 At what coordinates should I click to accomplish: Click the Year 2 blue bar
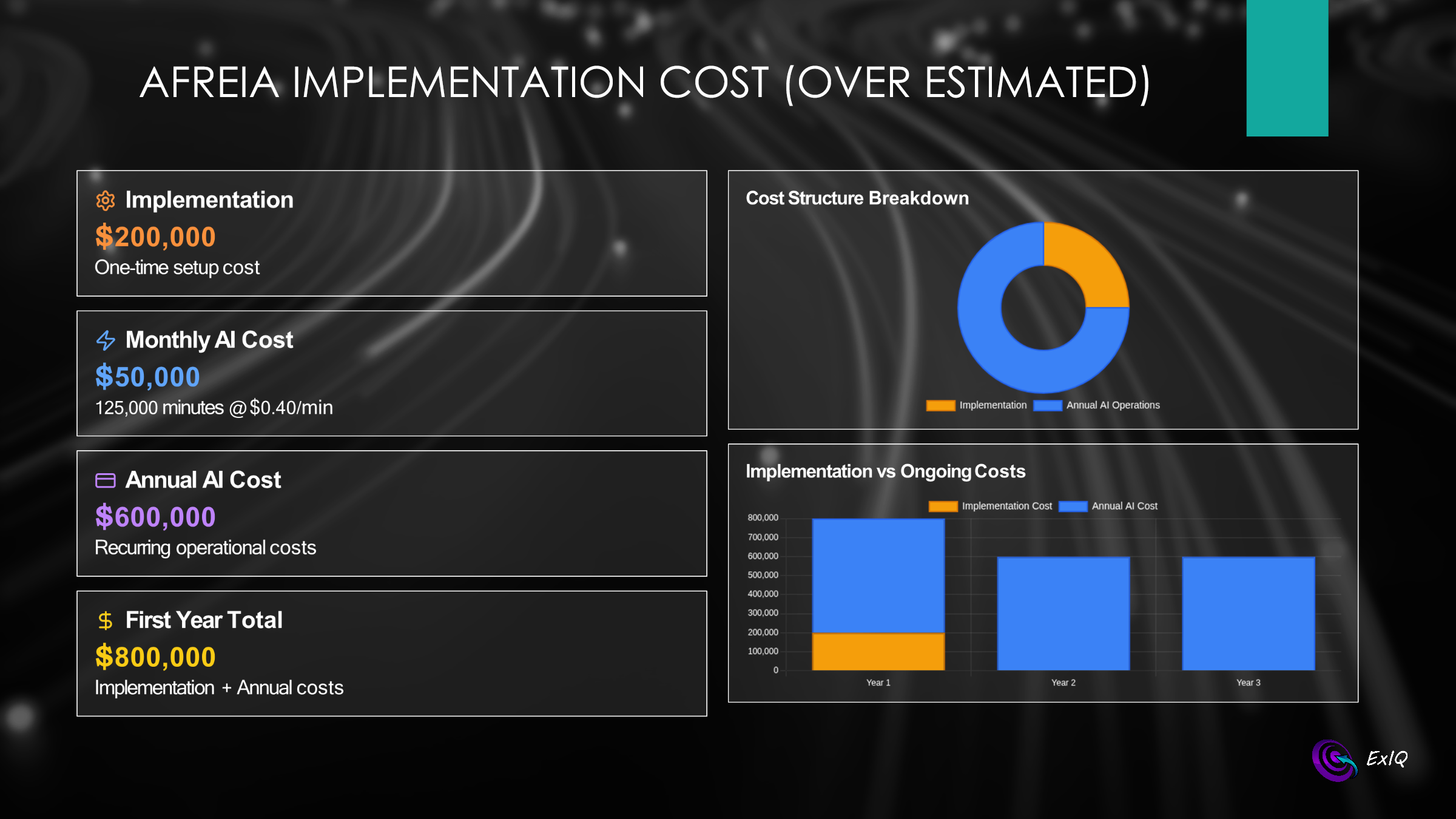1063,613
